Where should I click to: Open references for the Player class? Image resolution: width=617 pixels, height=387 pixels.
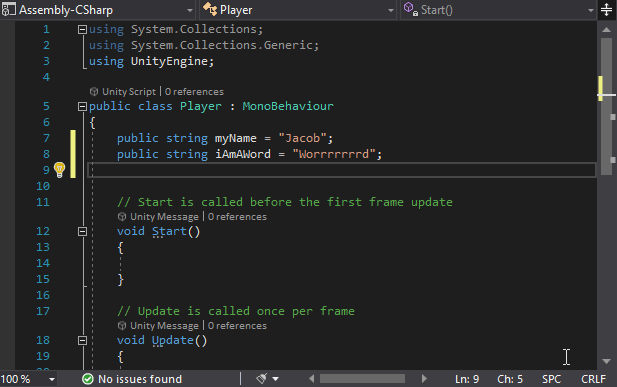pyautogui.click(x=194, y=92)
